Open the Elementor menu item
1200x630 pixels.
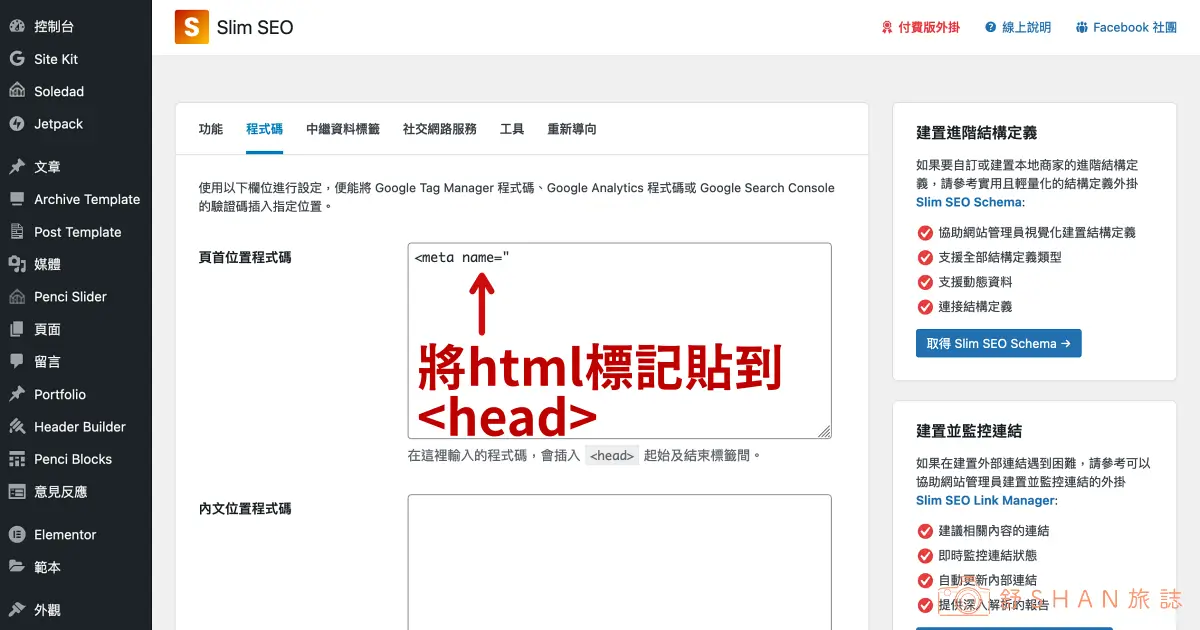76,535
